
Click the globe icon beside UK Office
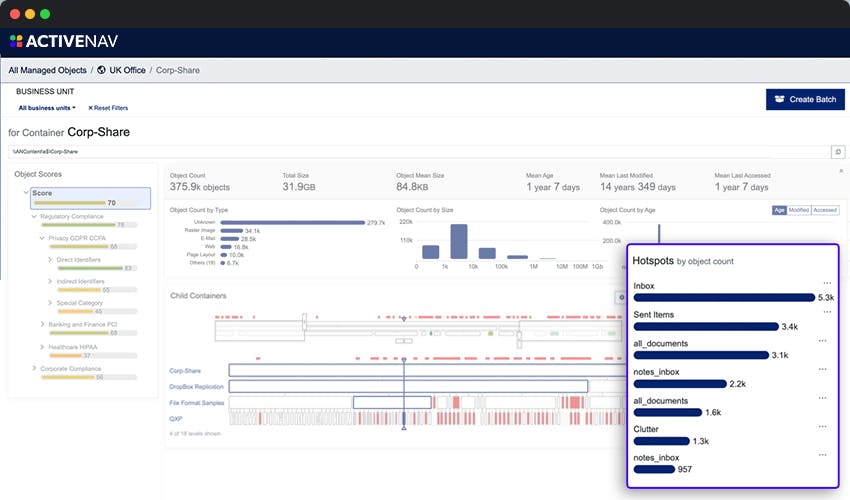[102, 71]
